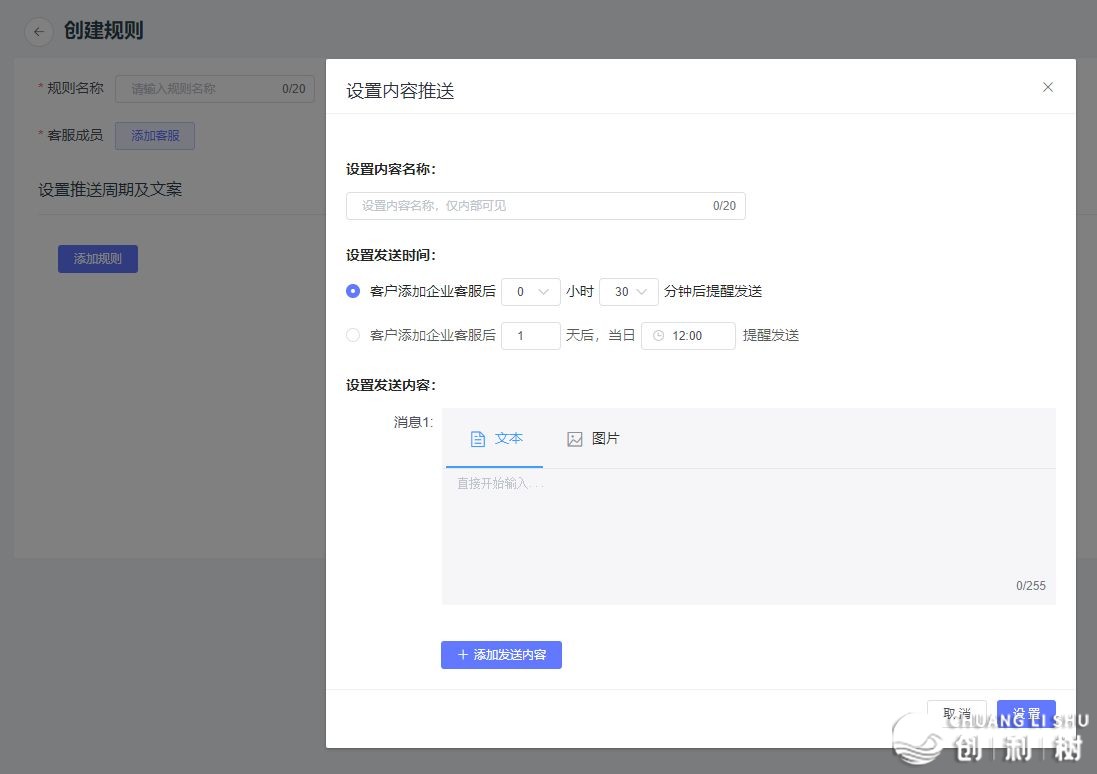The width and height of the screenshot is (1097, 774).
Task: Click the 提醒发送 text after the time field
Action: click(770, 336)
